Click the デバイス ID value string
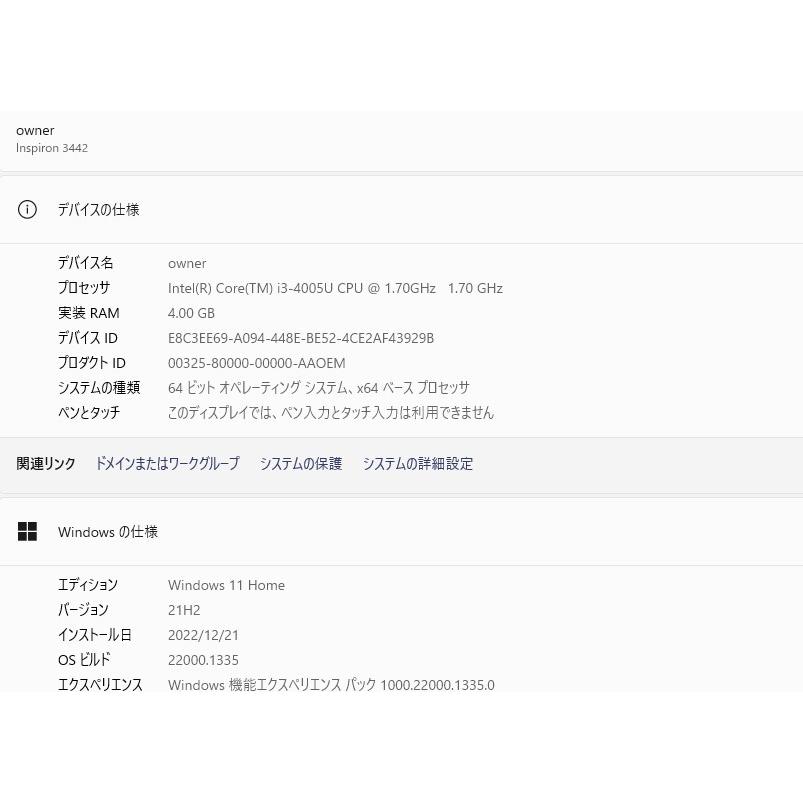Screen dimensions: 803x803 (300, 338)
